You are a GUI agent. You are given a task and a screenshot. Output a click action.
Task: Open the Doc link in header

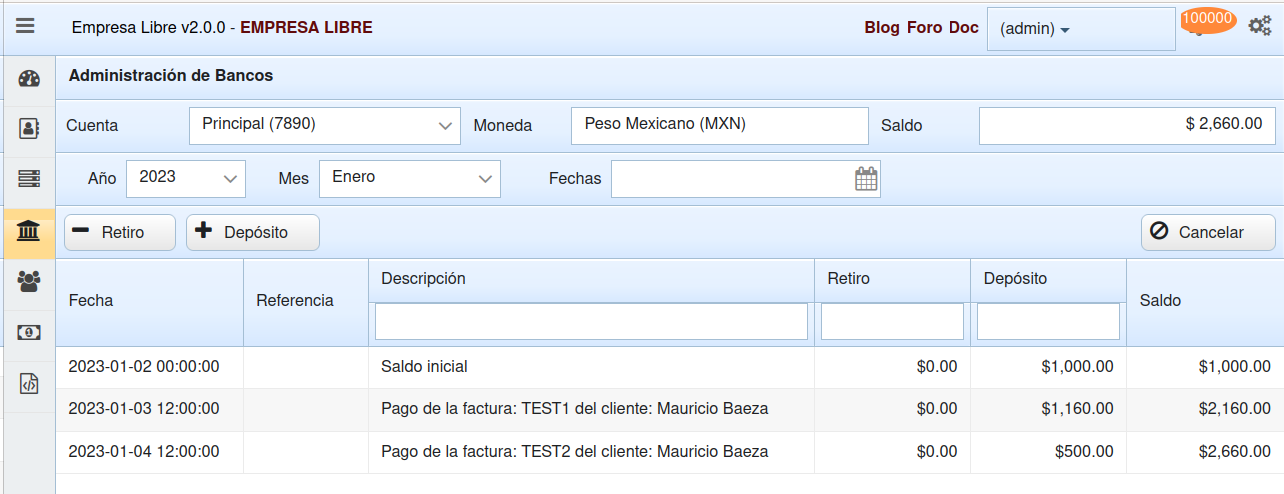pos(963,28)
